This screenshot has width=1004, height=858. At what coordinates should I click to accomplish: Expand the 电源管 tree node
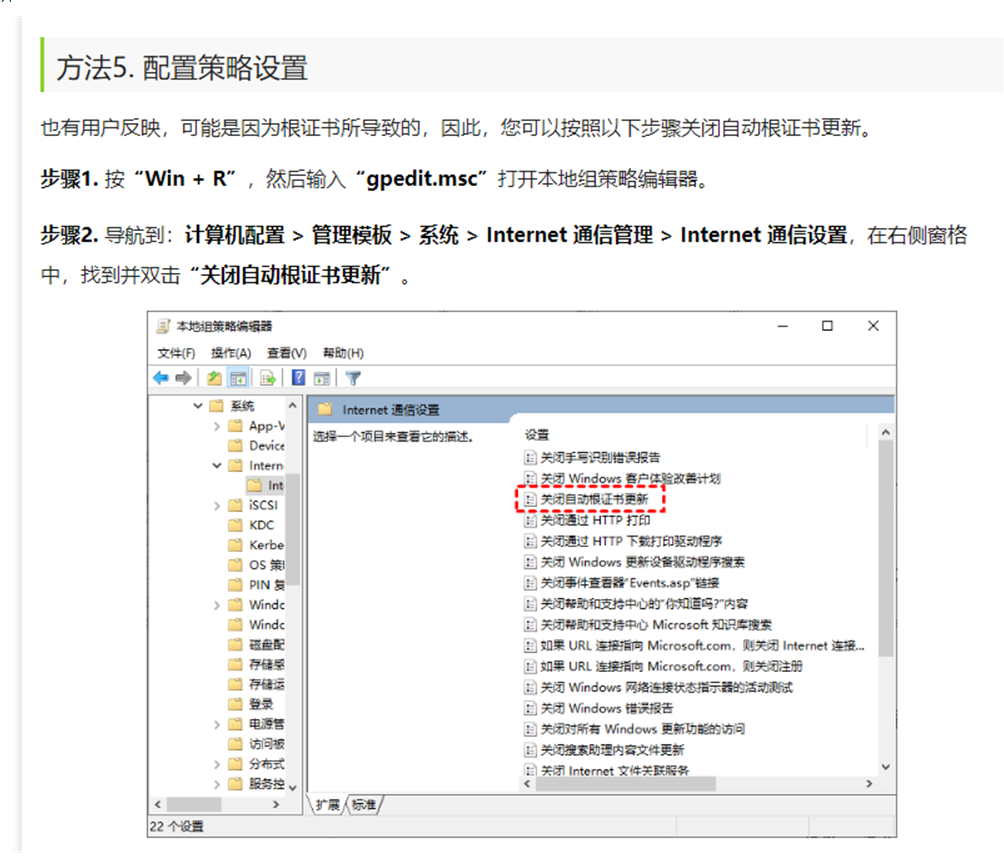(x=217, y=725)
